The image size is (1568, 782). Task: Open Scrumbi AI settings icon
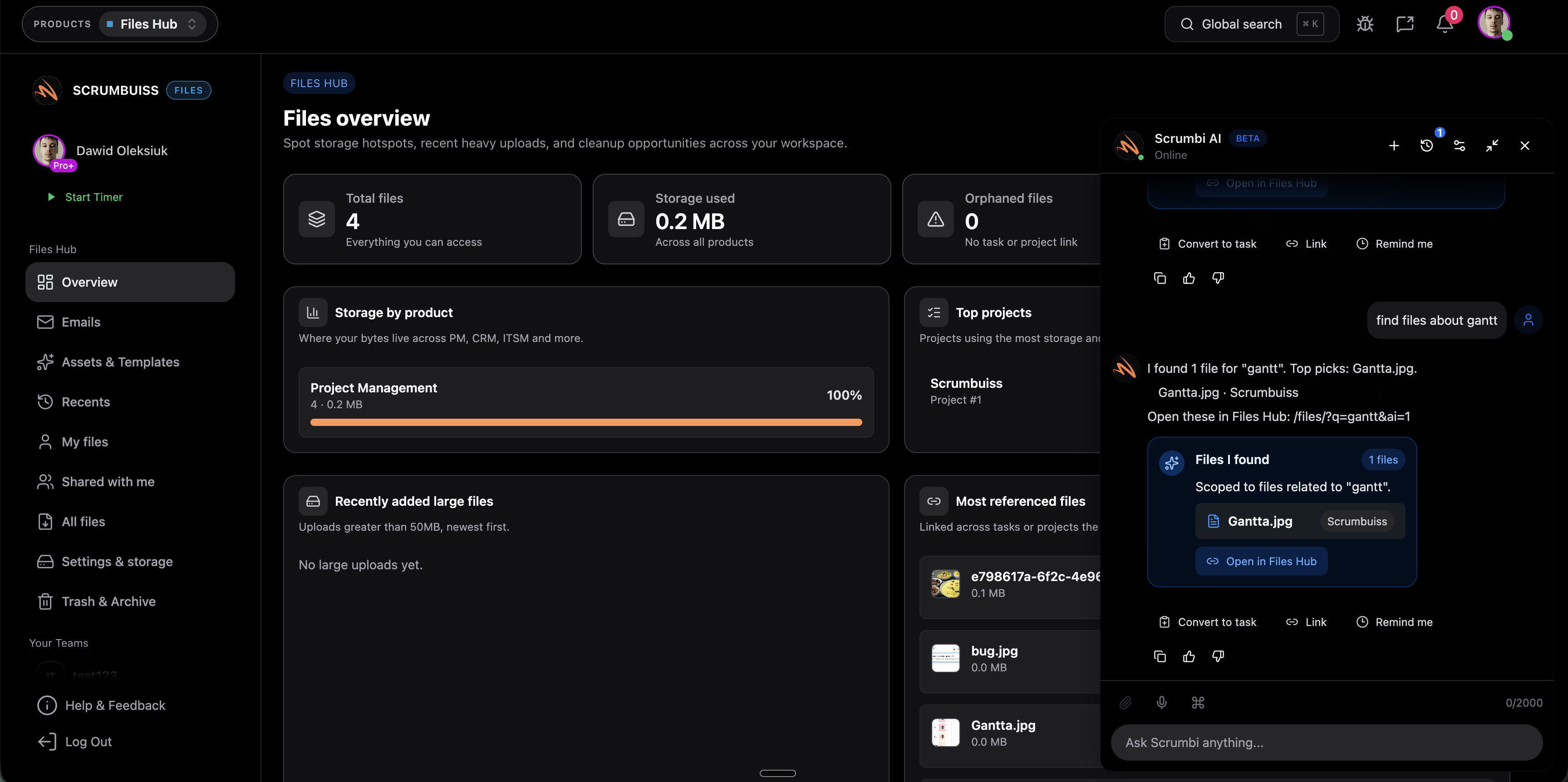pyautogui.click(x=1460, y=146)
